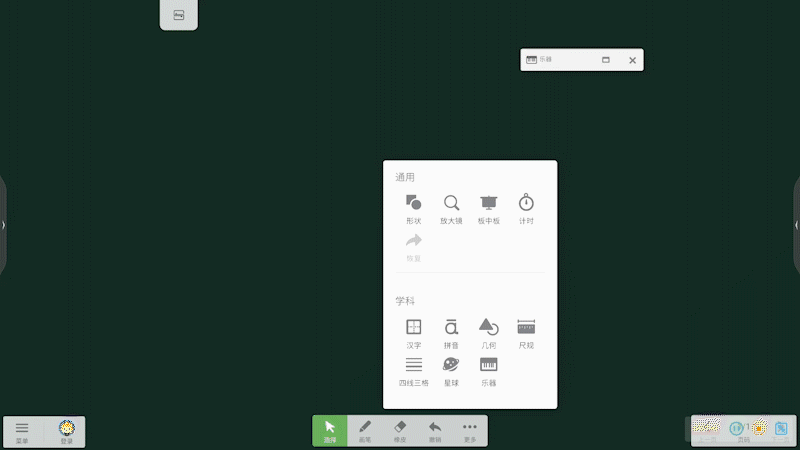This screenshot has height=450, width=800.
Task: Open the 汉字 Chinese character grid
Action: coord(413,332)
